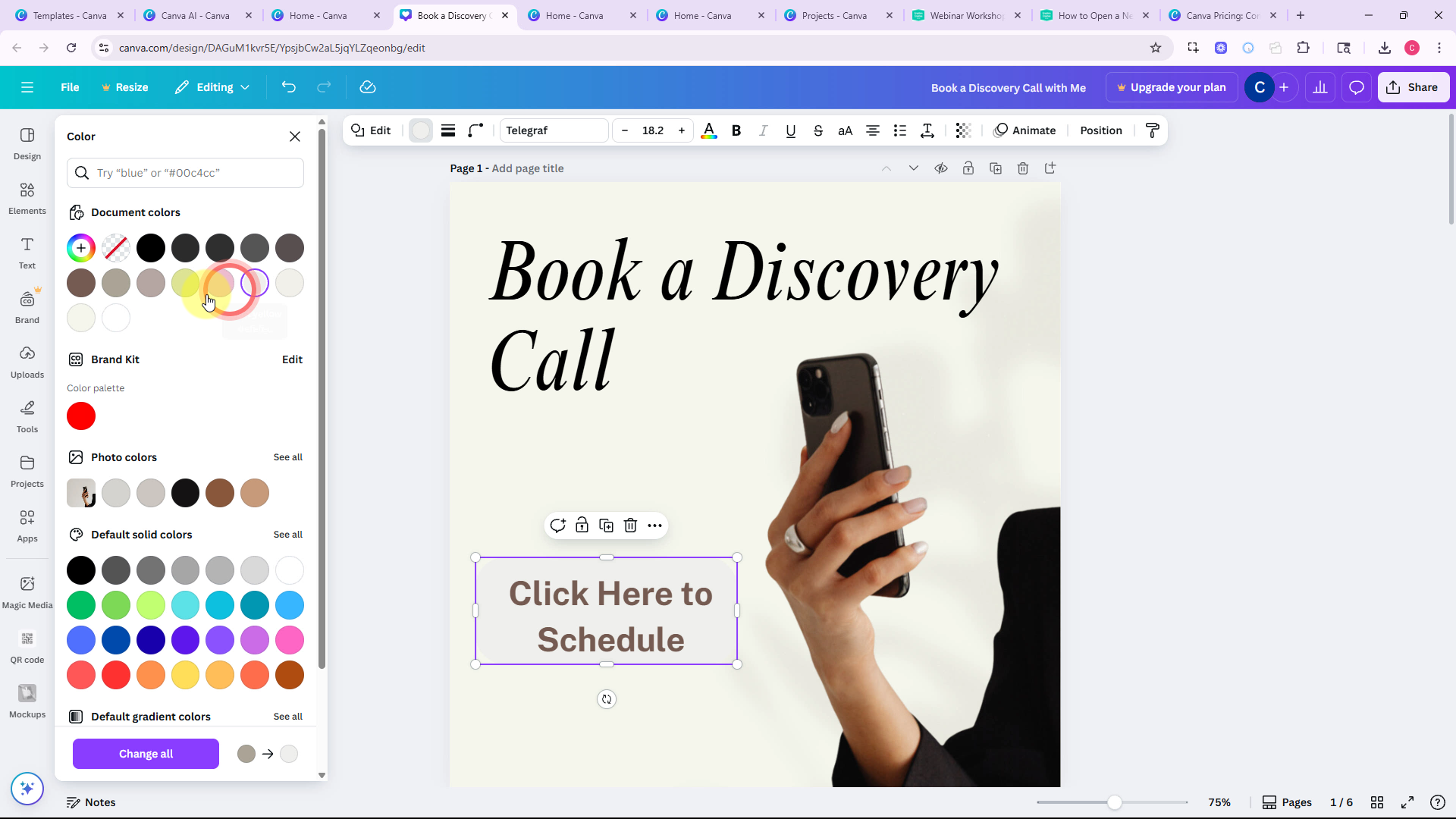The height and width of the screenshot is (819, 1456).
Task: Open the main hamburger menu
Action: (27, 87)
